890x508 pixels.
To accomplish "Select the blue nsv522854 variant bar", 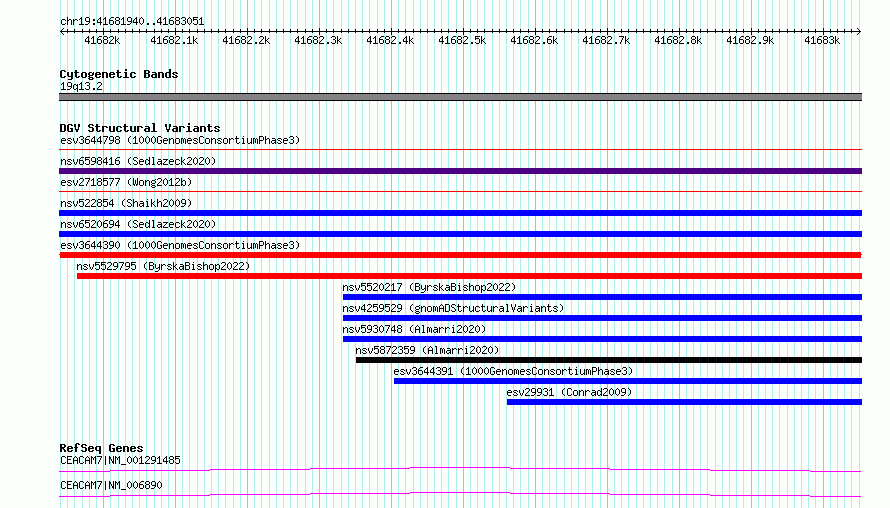I will [460, 213].
